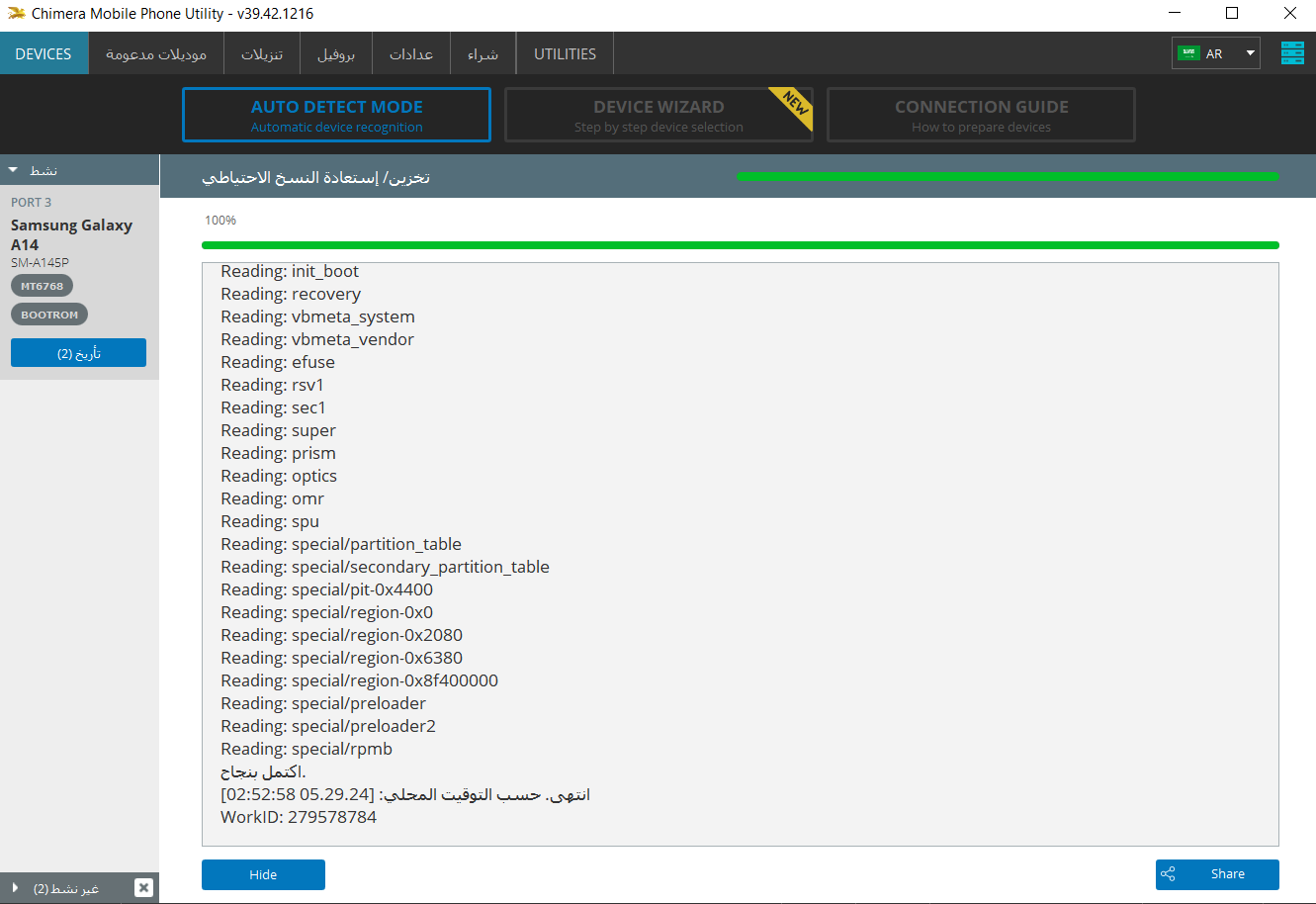Open the DEVICE WIZARD

click(x=658, y=115)
